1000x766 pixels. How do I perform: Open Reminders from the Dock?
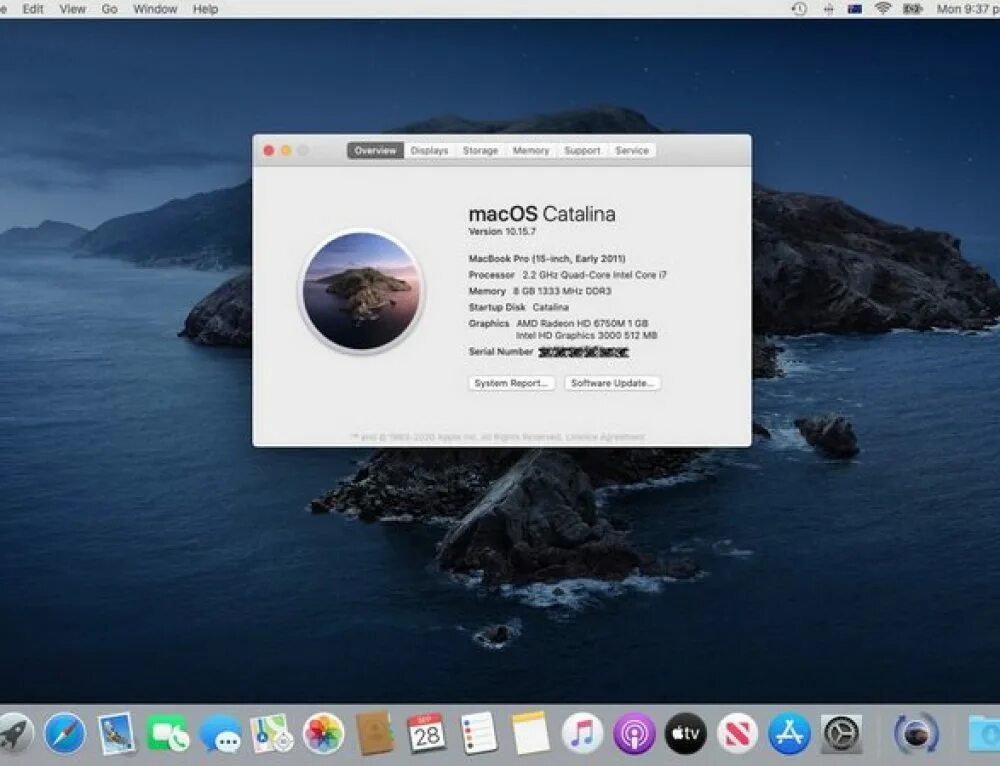coord(478,733)
